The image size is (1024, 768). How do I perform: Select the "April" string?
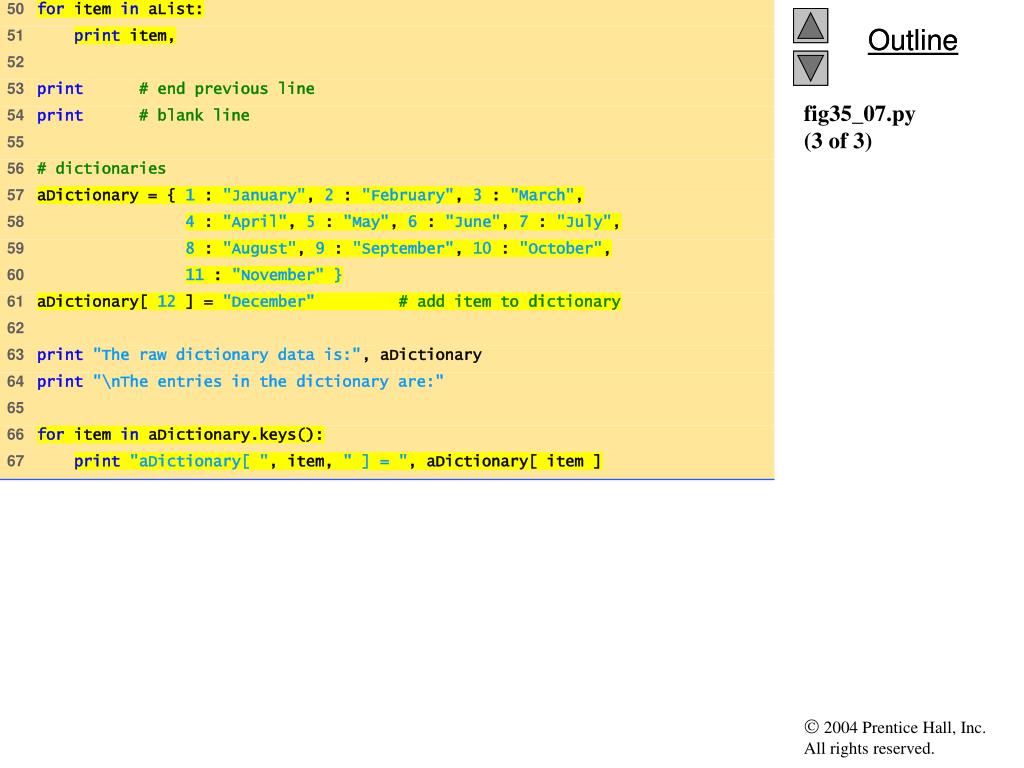click(x=255, y=222)
